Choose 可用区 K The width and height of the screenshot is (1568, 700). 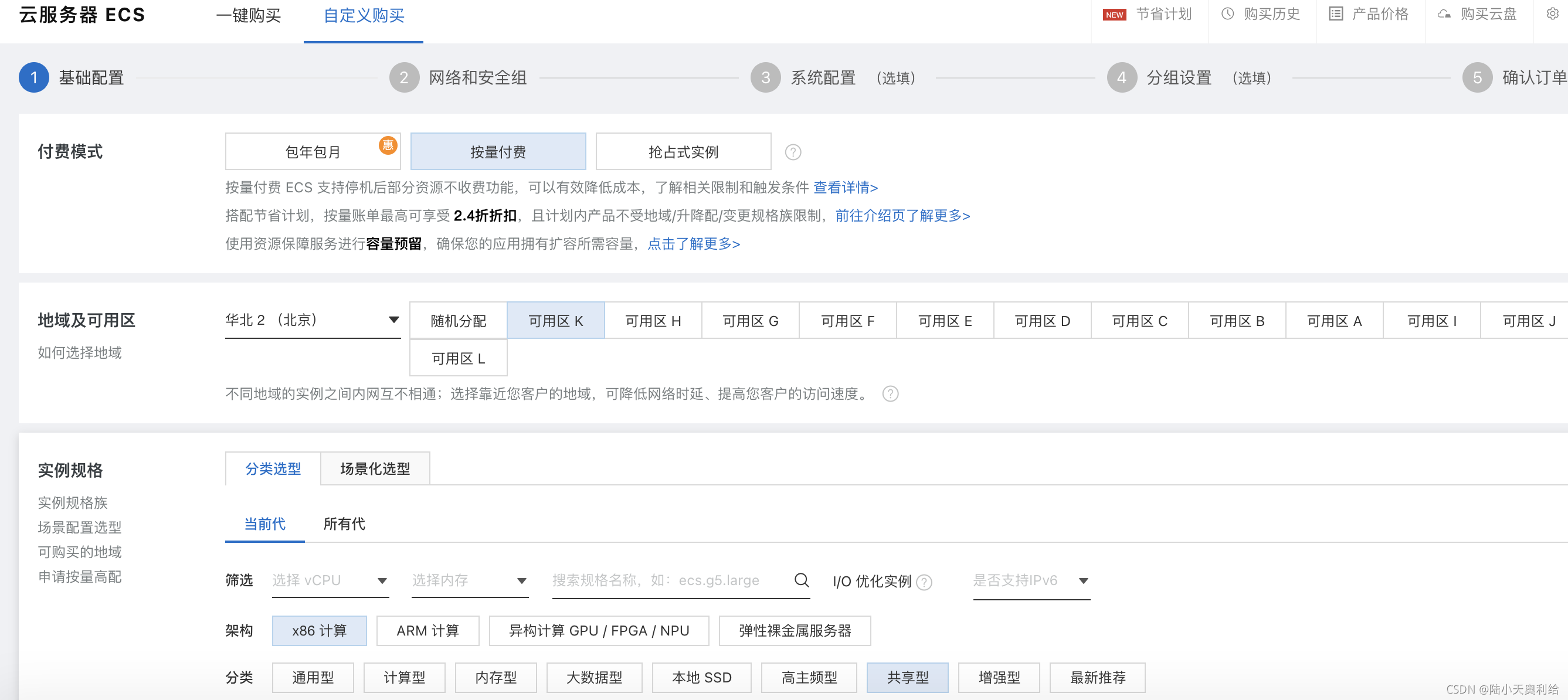pyautogui.click(x=556, y=321)
